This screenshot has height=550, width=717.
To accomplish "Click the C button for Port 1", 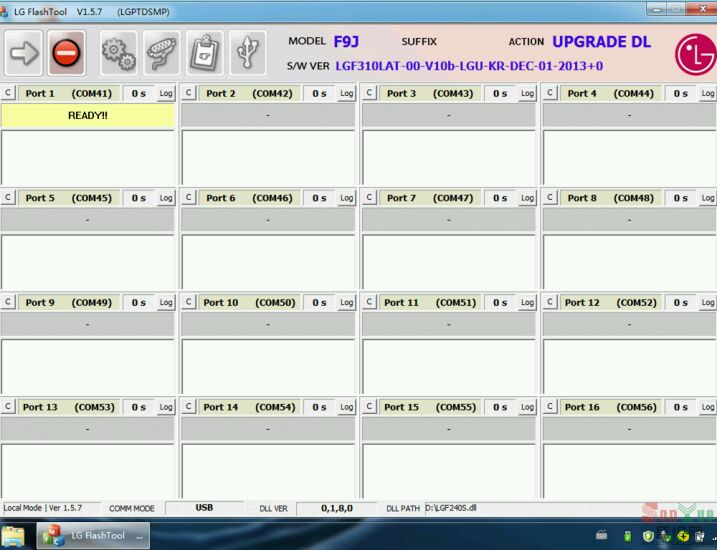I will 8,93.
